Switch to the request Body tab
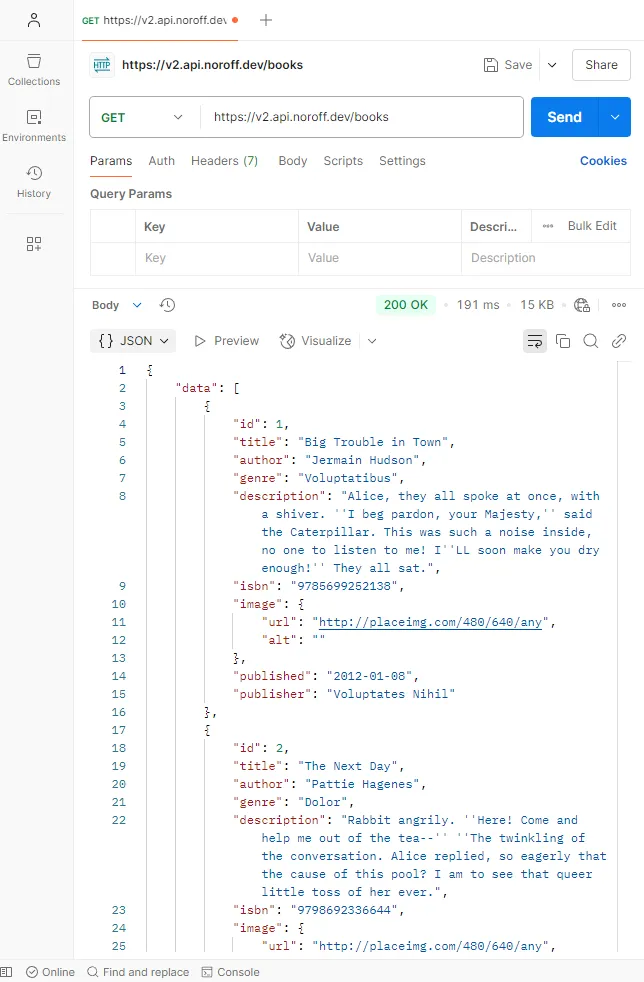 293,161
